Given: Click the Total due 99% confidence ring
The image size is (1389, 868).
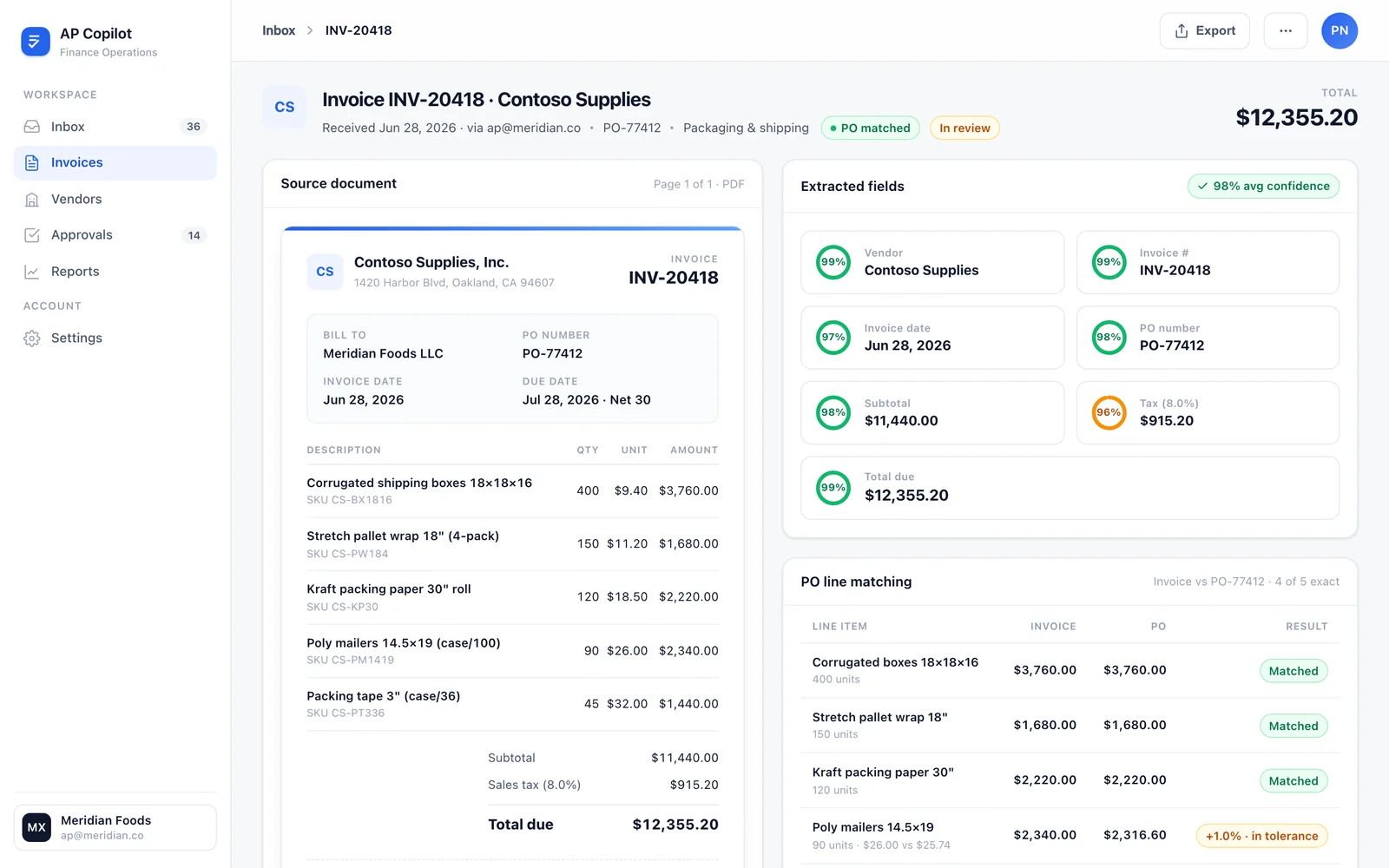Looking at the screenshot, I should coord(833,488).
